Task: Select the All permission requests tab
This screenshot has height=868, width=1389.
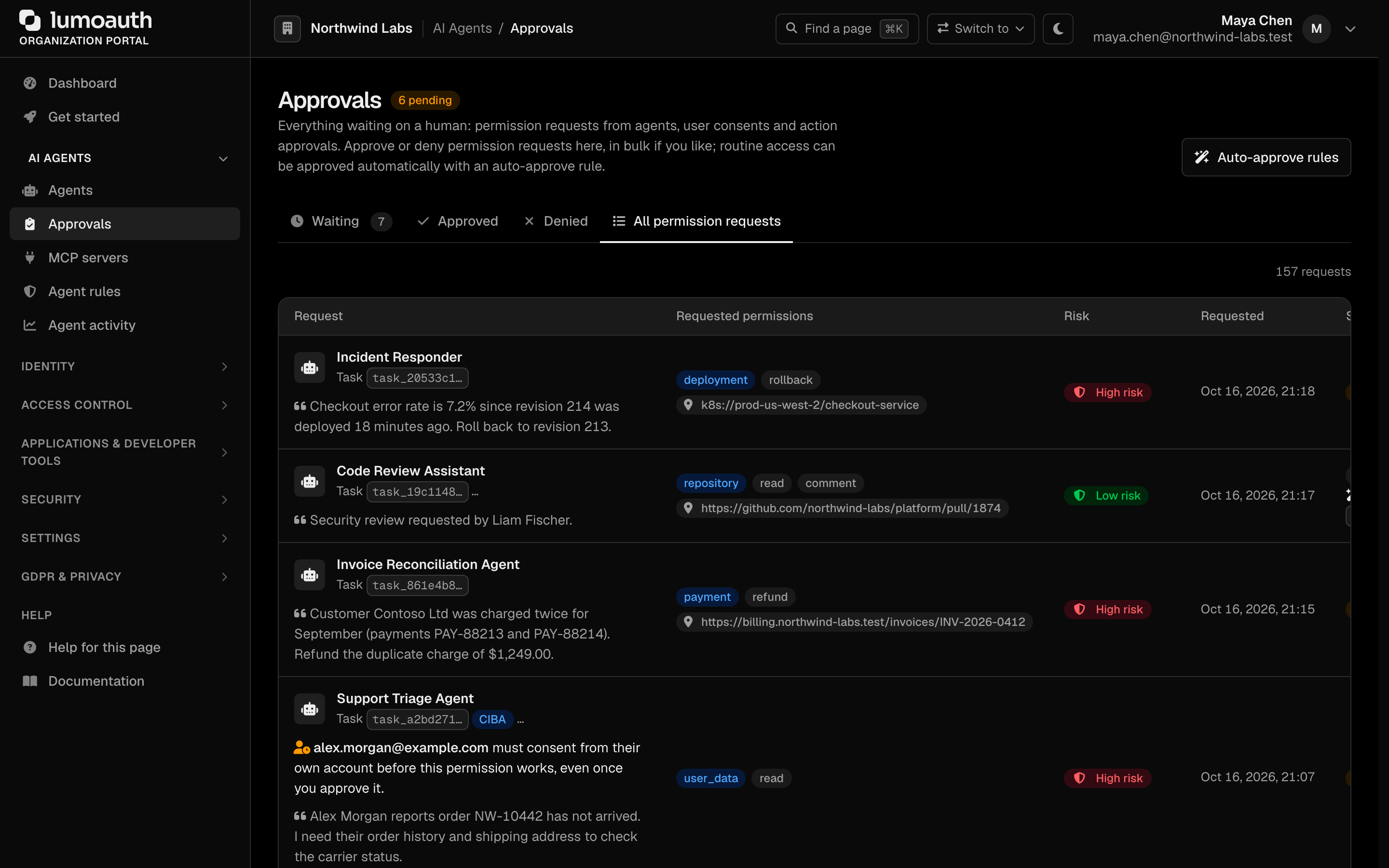Action: (x=696, y=221)
